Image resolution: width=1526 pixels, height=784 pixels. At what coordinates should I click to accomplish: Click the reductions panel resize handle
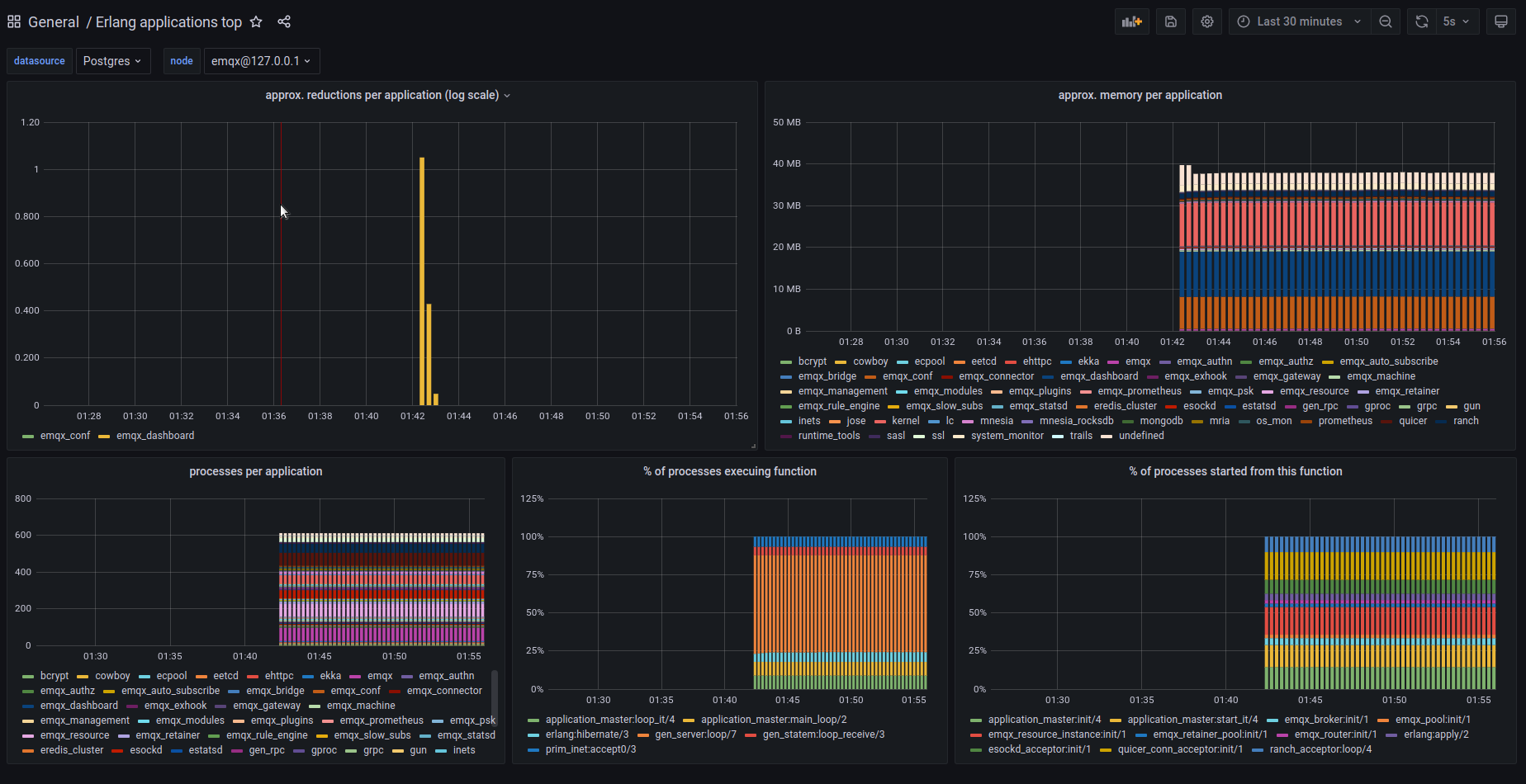click(x=753, y=446)
